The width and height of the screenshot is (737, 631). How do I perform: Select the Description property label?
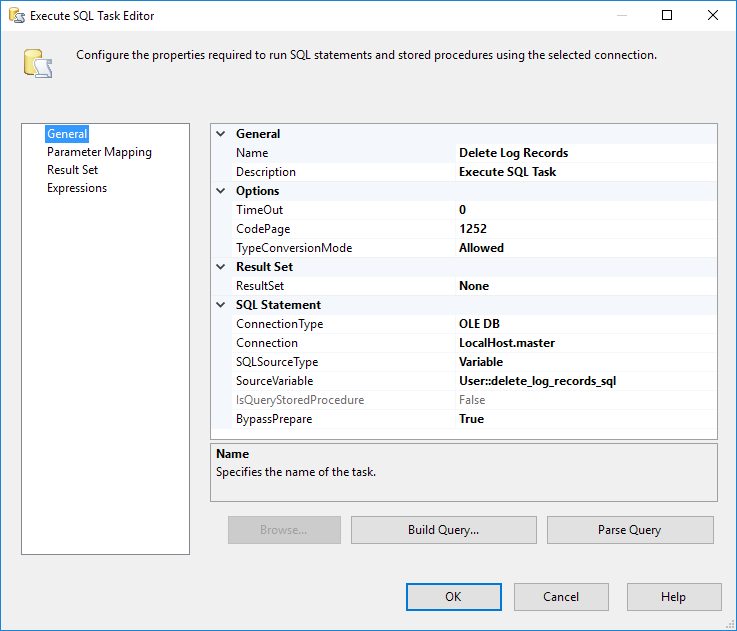click(266, 172)
